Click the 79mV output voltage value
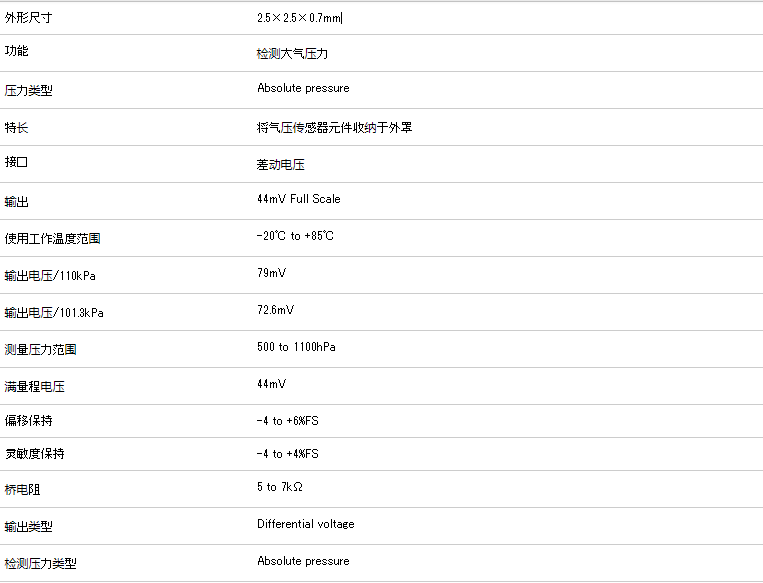This screenshot has width=763, height=583. click(x=271, y=273)
